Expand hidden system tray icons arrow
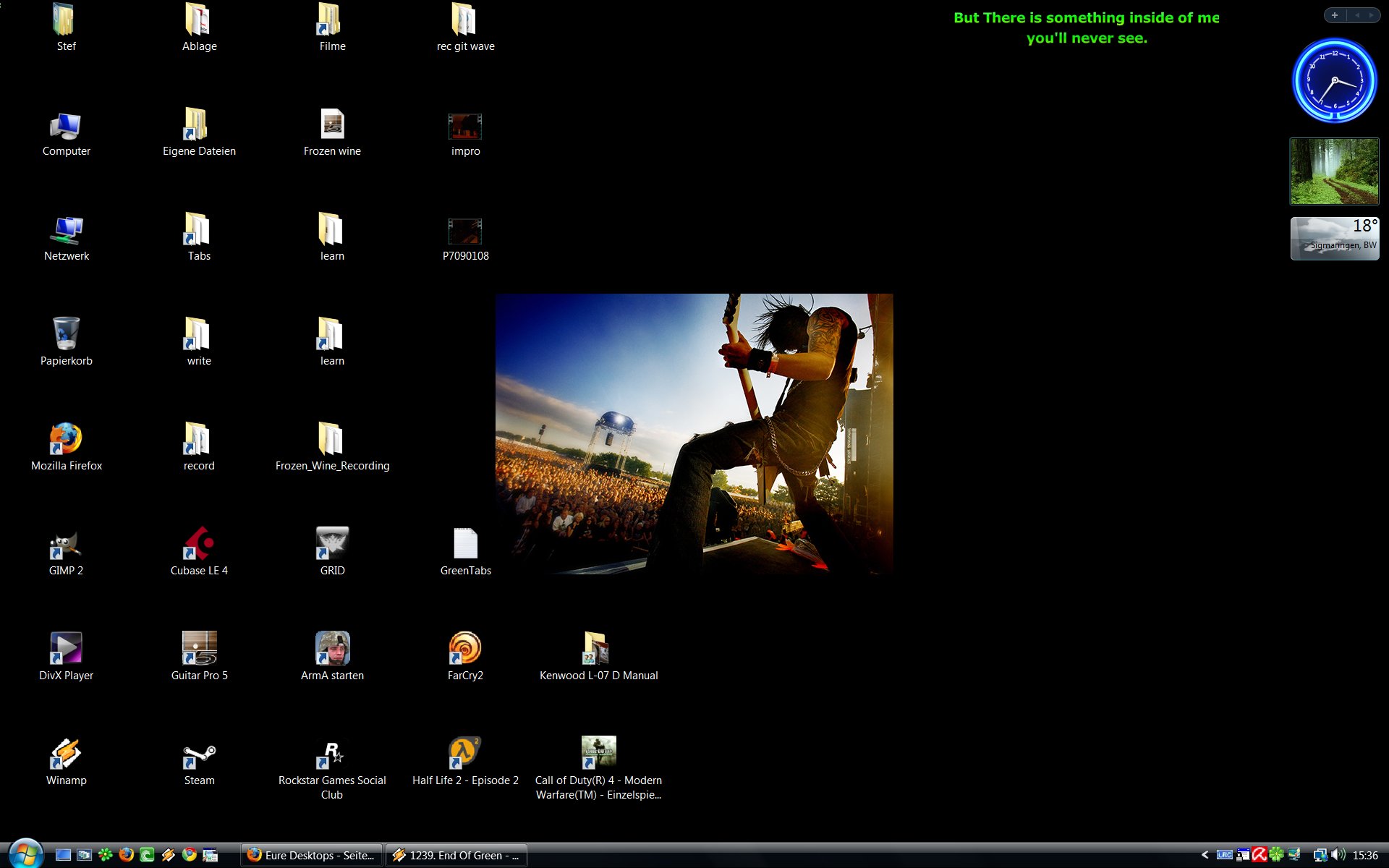 click(x=1205, y=855)
